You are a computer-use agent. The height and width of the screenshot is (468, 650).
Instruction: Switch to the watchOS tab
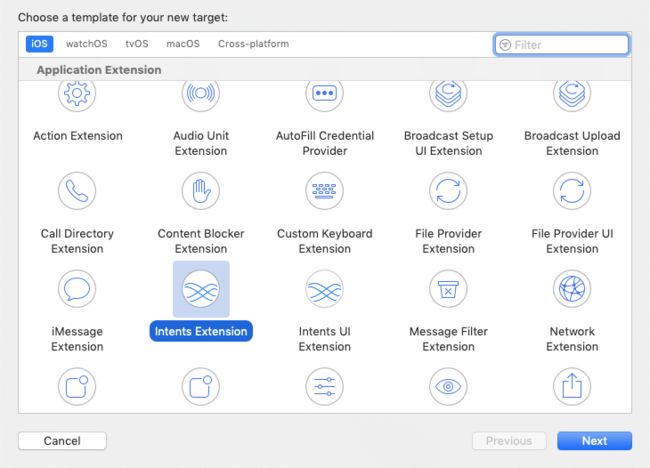click(x=86, y=44)
